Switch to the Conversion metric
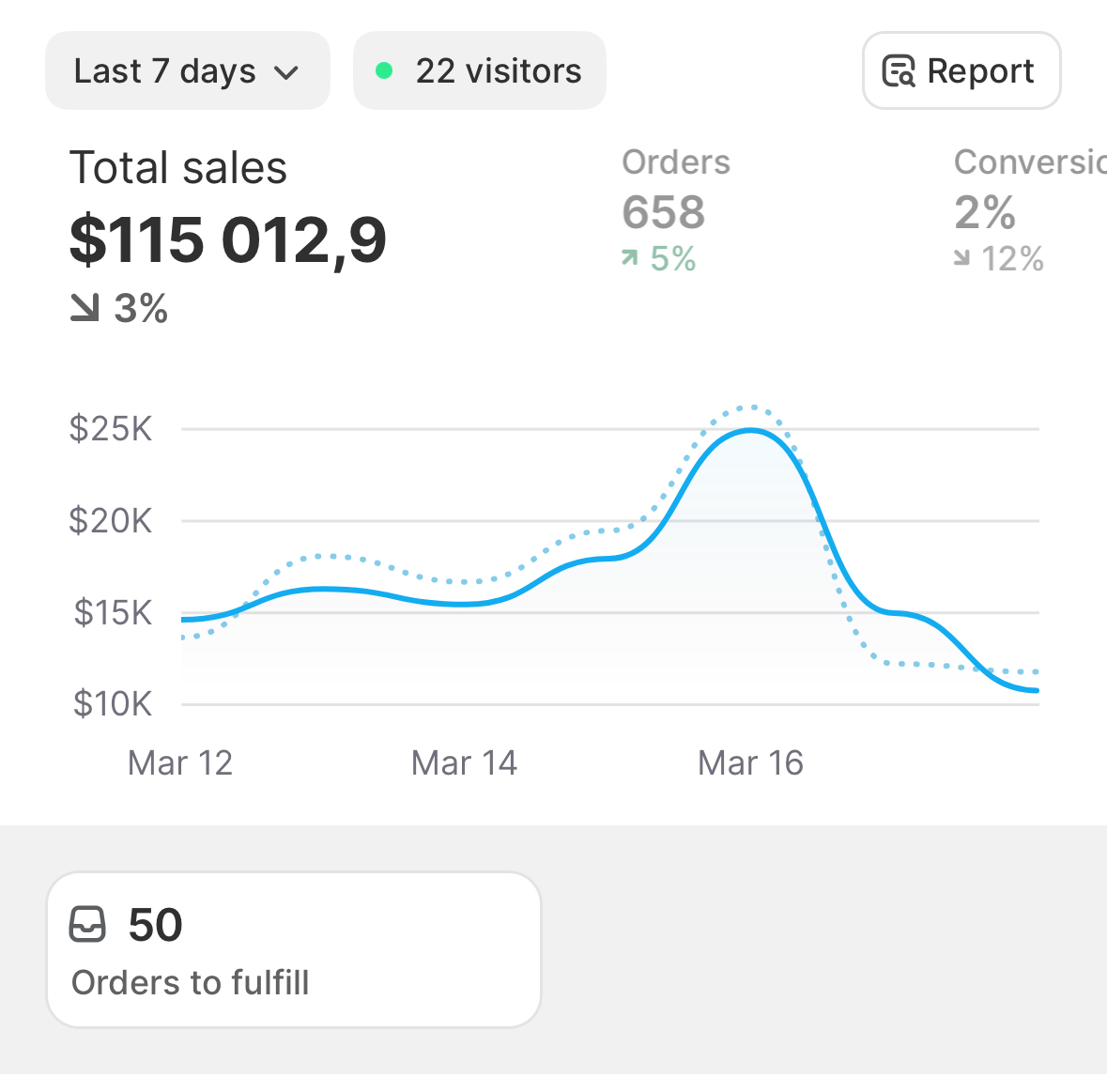The width and height of the screenshot is (1107, 1092). pyautogui.click(x=1029, y=162)
